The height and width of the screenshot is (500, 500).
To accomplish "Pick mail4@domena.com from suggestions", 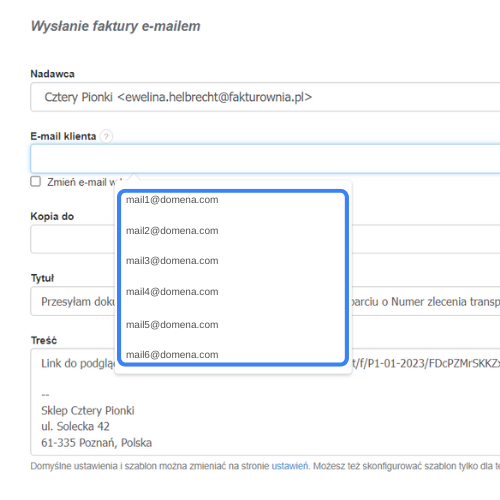I will (x=172, y=292).
